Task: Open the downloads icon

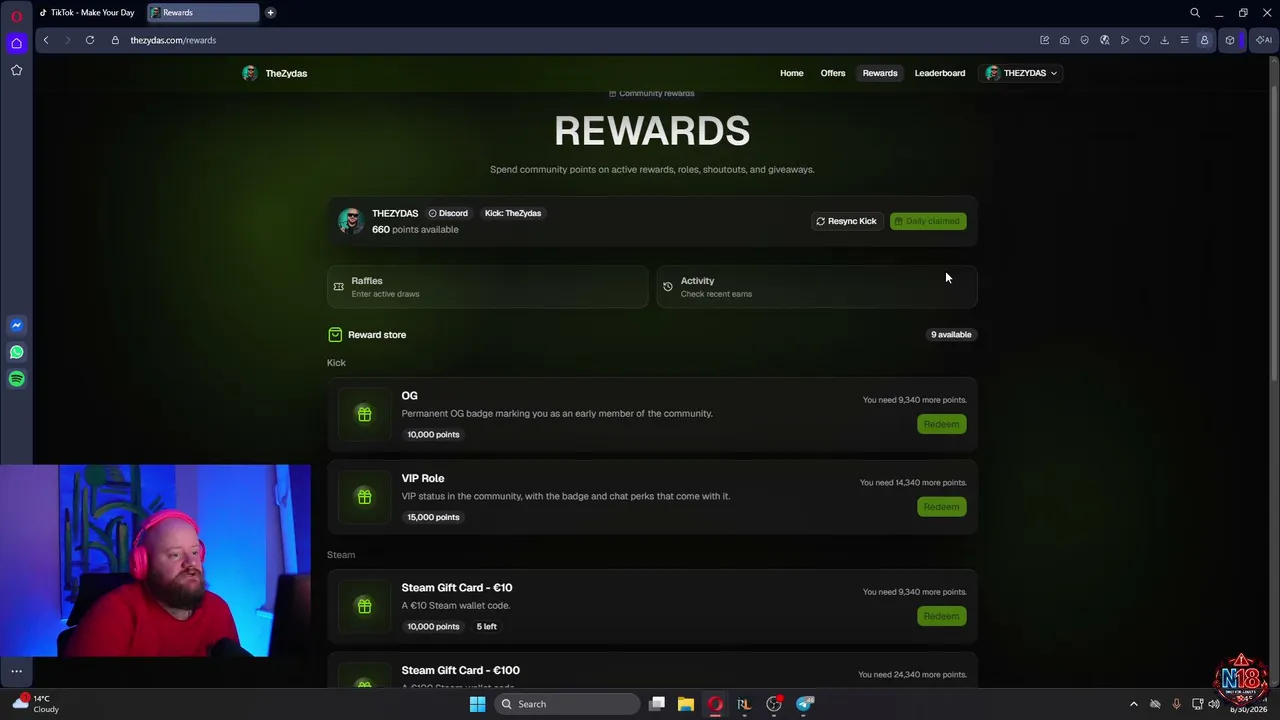Action: pyautogui.click(x=1165, y=40)
